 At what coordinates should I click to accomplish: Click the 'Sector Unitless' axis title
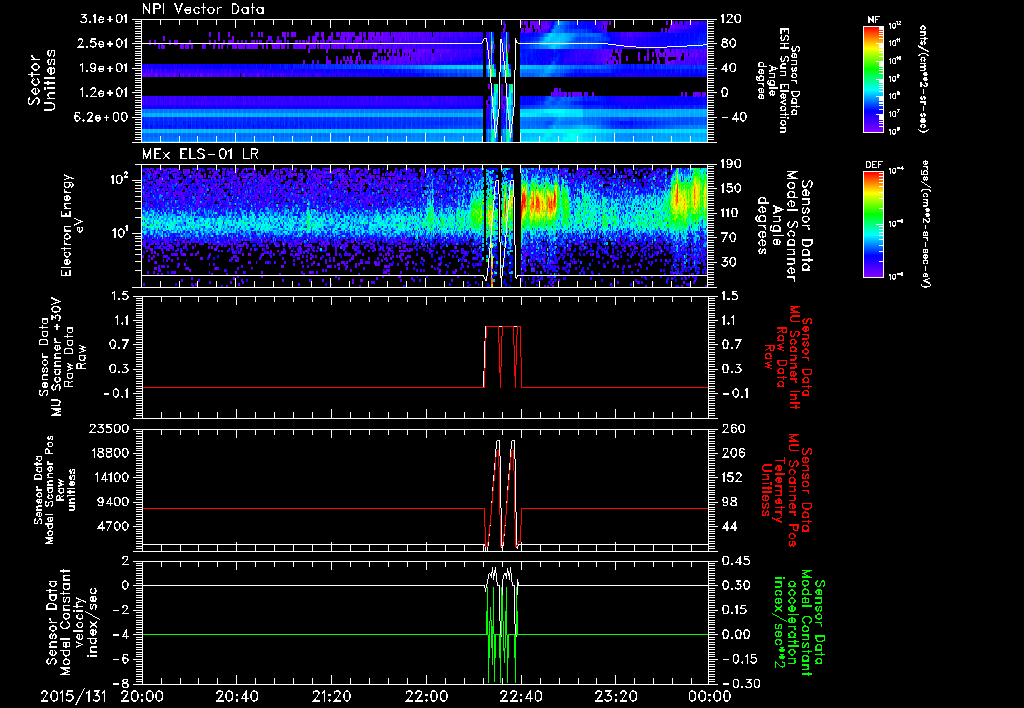tap(42, 80)
